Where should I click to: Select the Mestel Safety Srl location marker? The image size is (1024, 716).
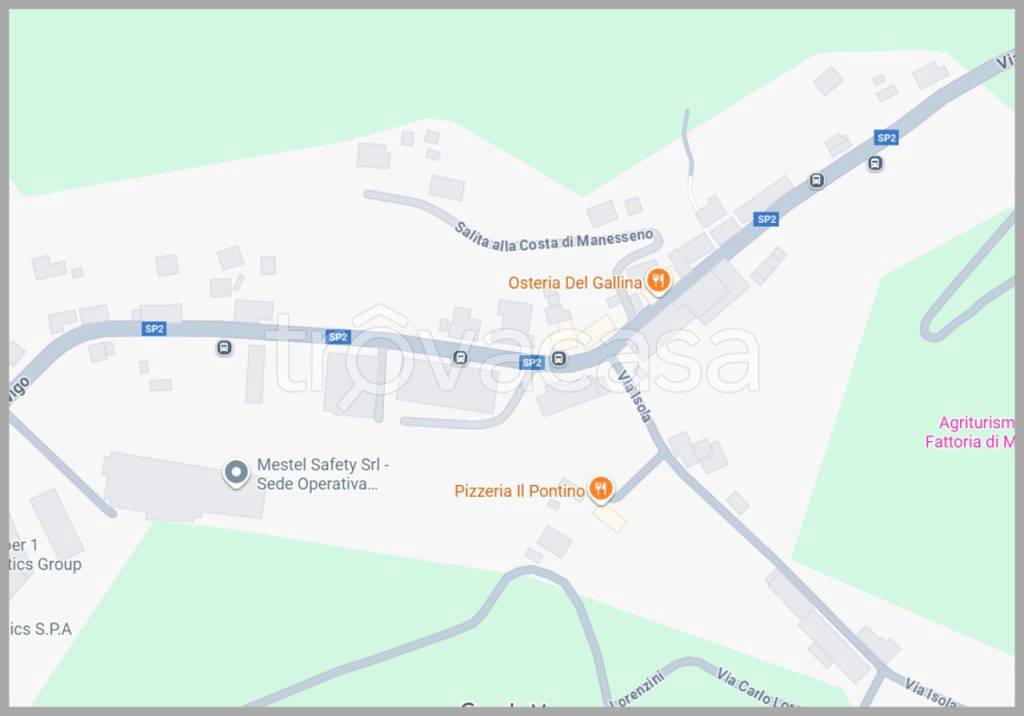(x=236, y=473)
